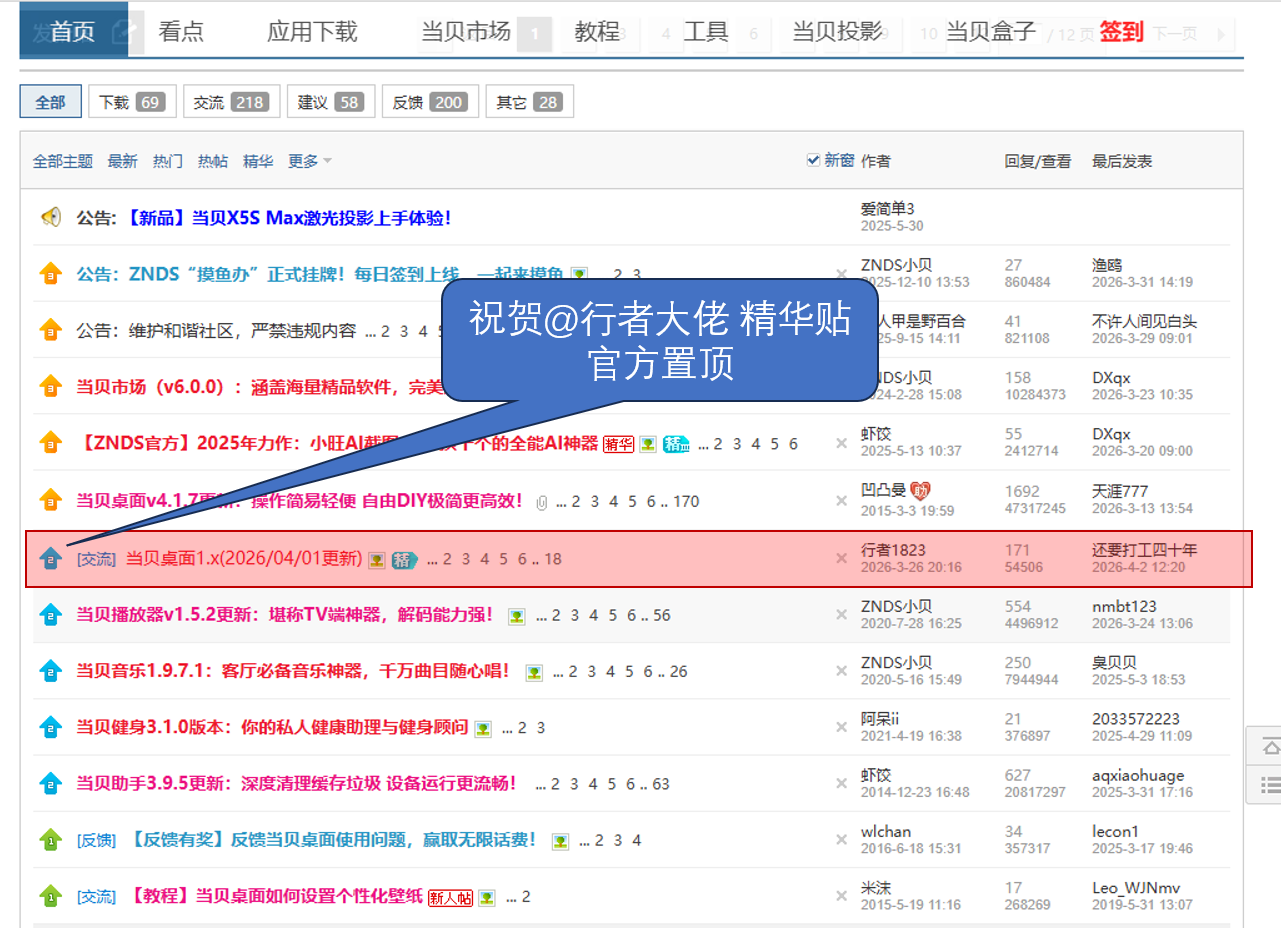Click the 新人帖 badge on the 【教程】 thread
Viewport: 1281px width, 928px height.
(450, 897)
